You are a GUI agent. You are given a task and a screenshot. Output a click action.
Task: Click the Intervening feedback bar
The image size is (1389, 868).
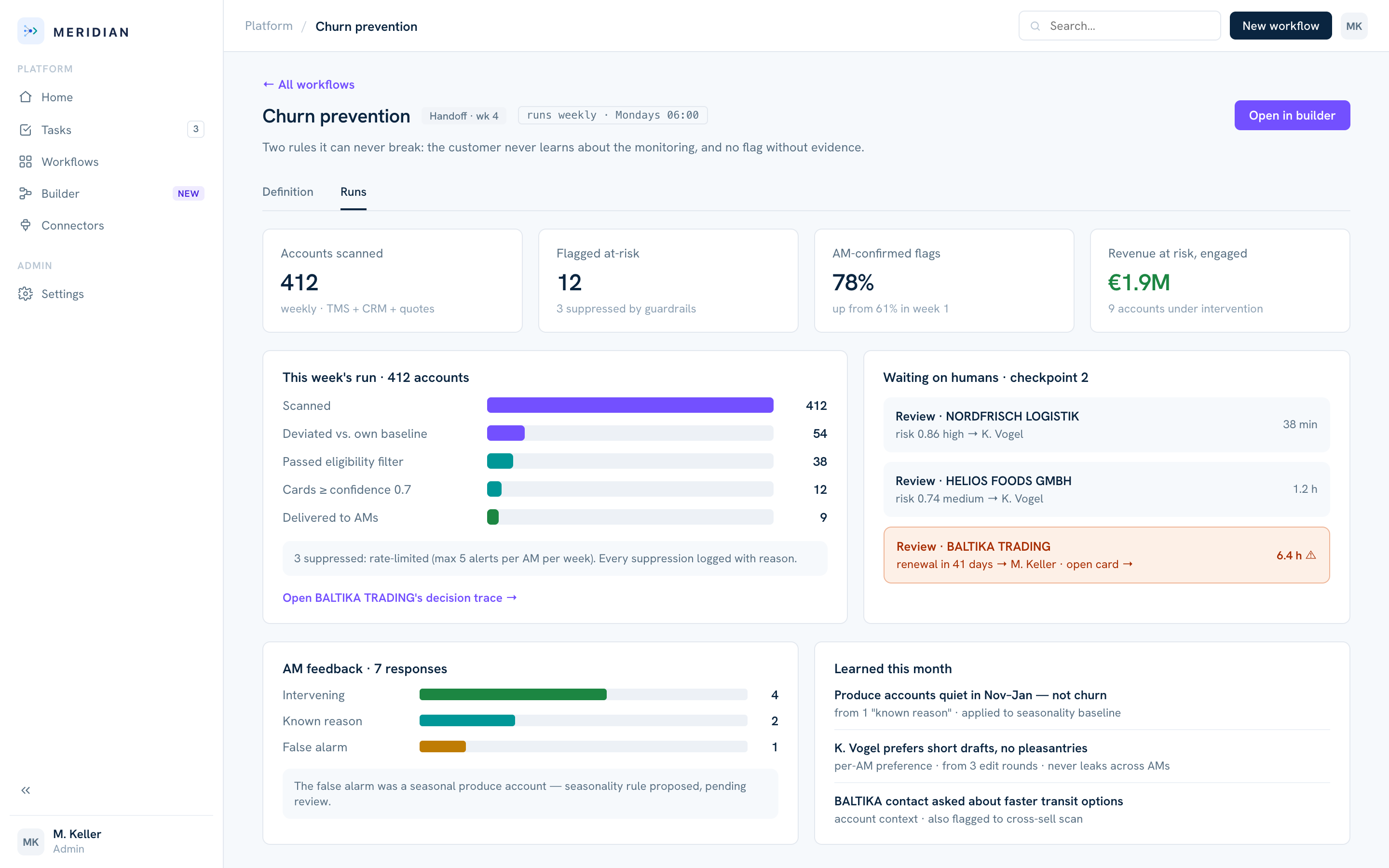tap(583, 694)
